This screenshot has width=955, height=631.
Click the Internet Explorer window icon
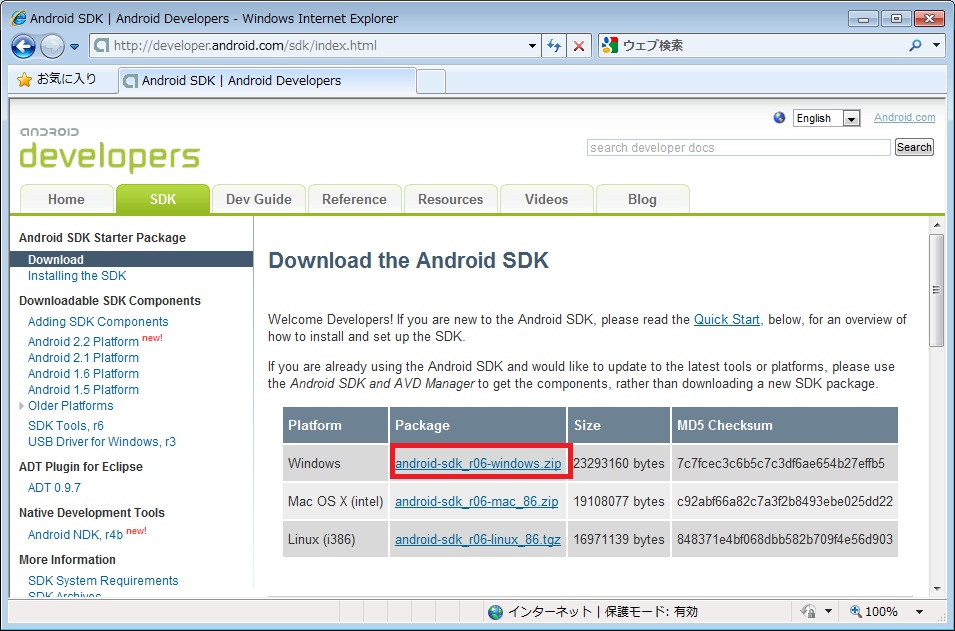click(x=19, y=18)
